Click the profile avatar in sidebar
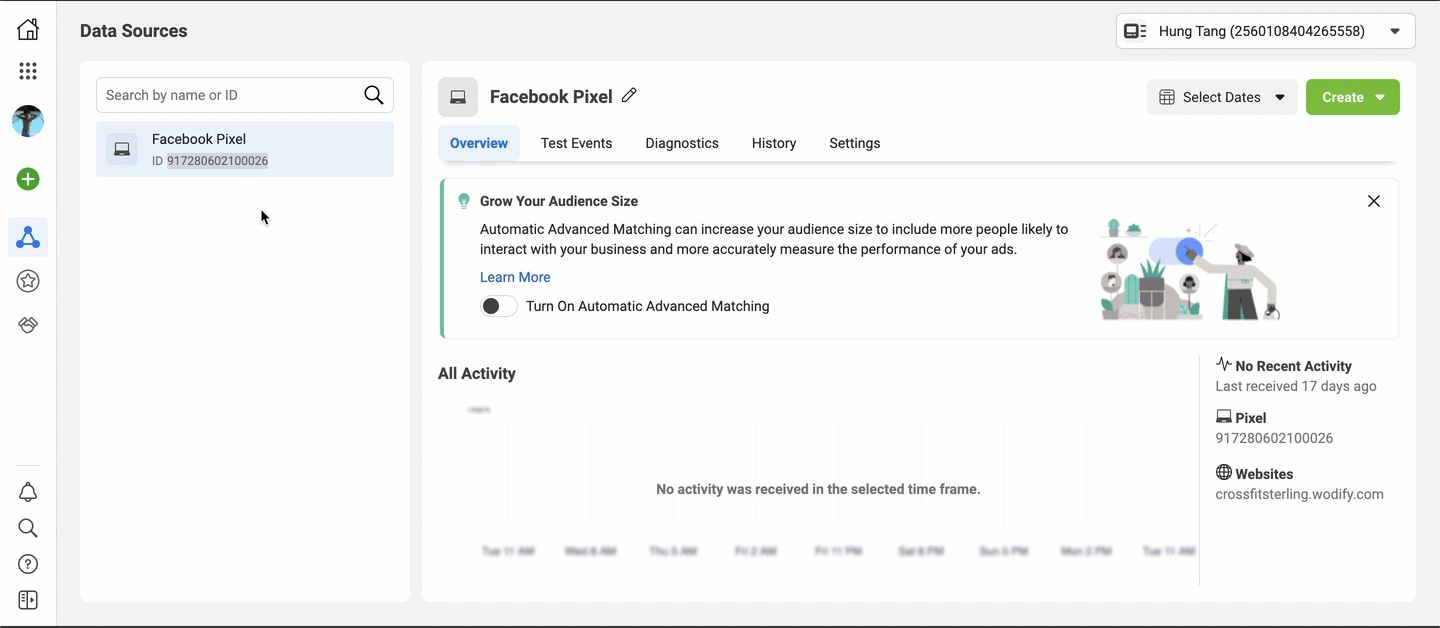Viewport: 1440px width, 628px height. tap(28, 121)
